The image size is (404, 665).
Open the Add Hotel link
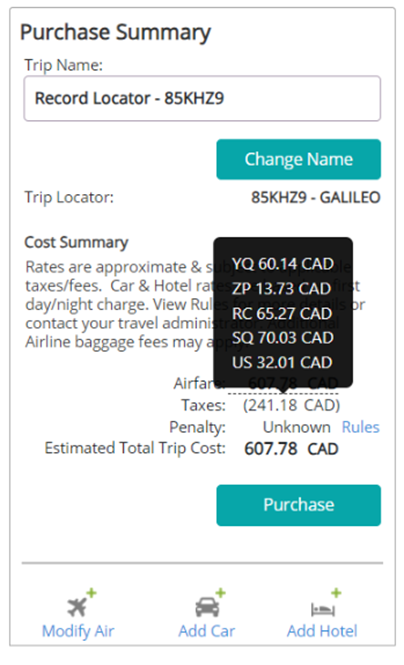[x=322, y=631]
